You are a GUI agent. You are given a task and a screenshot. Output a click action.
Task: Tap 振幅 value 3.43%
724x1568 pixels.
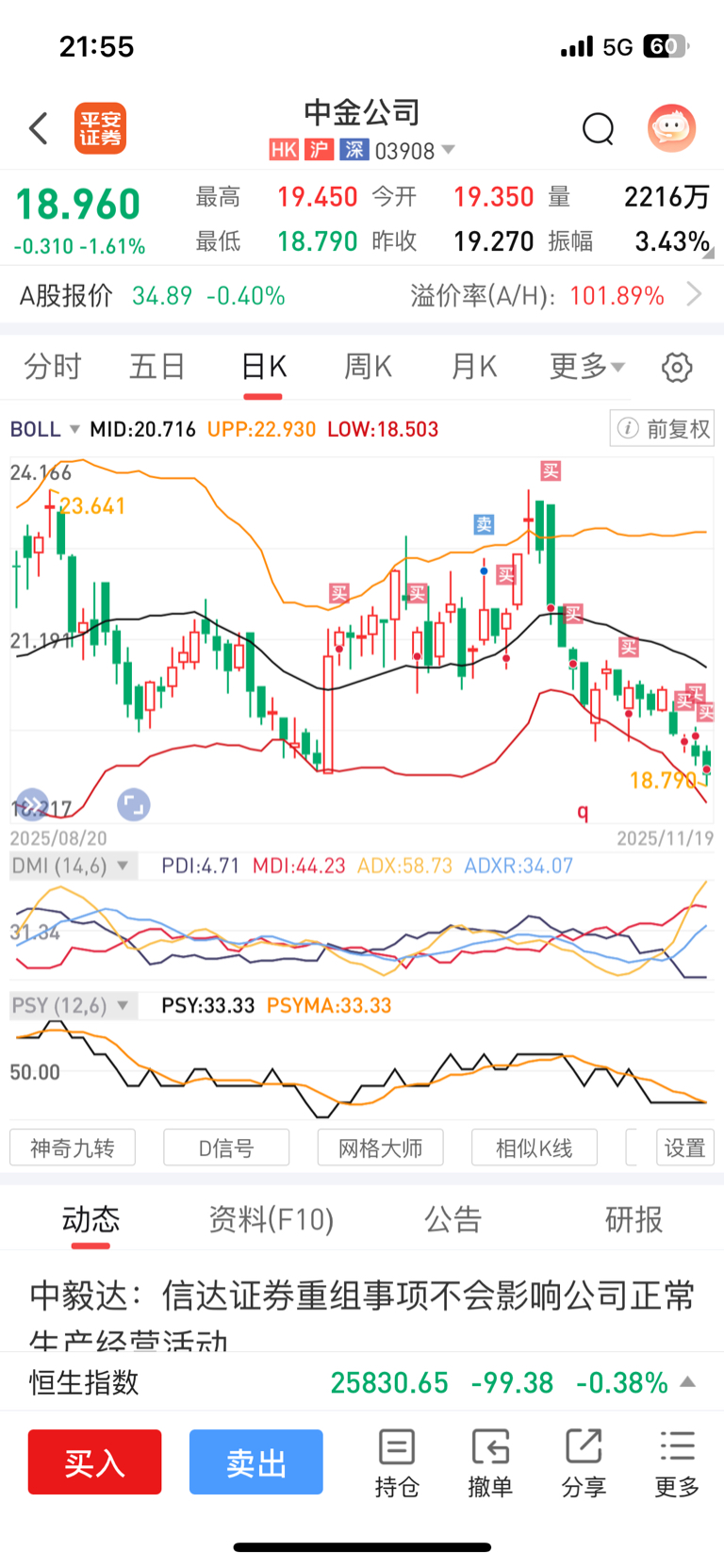[672, 241]
